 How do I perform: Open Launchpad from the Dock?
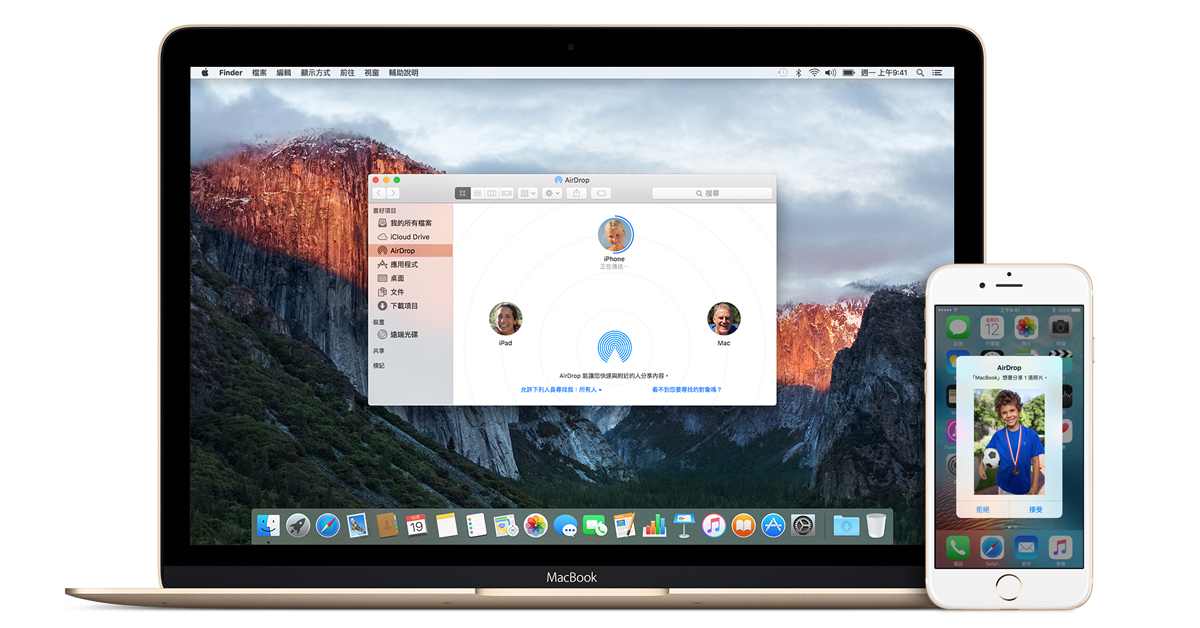click(x=298, y=525)
